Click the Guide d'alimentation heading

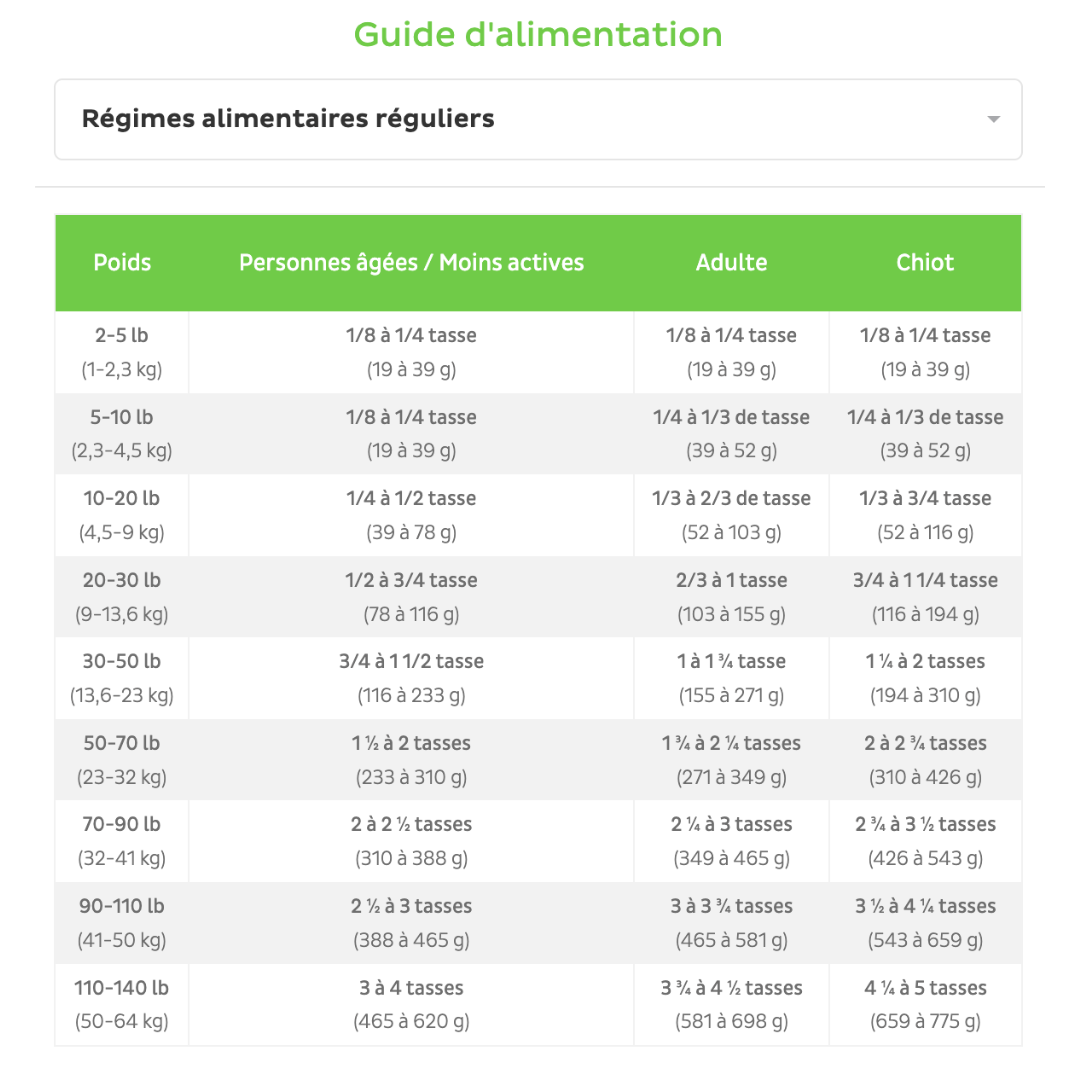coord(538,34)
